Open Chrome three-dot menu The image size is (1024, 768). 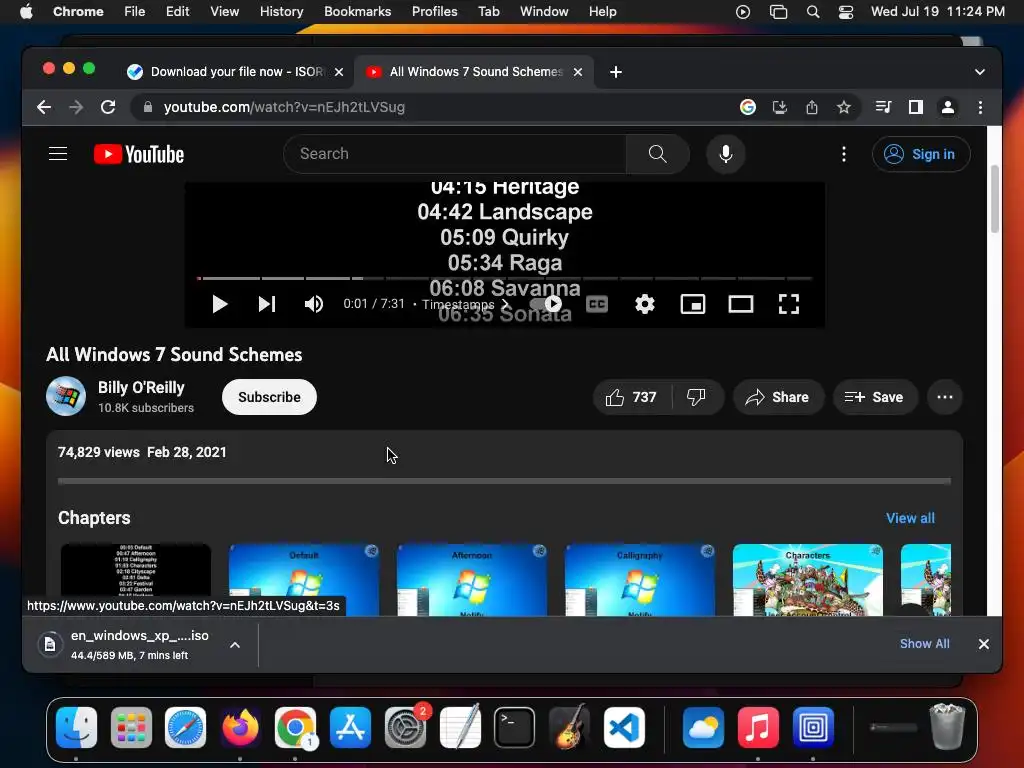(980, 107)
